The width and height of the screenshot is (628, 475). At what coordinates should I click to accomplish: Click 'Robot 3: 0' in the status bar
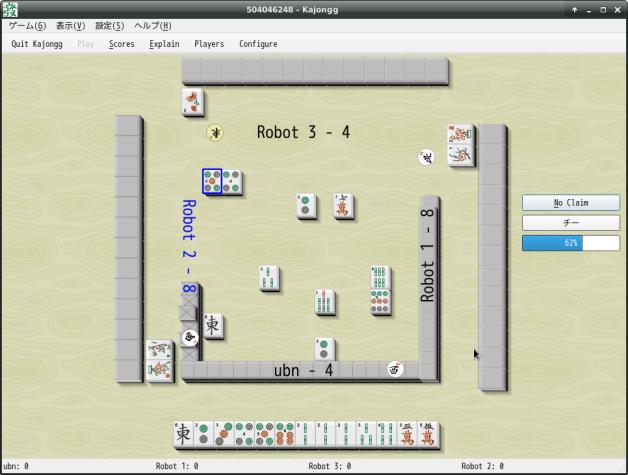point(330,466)
